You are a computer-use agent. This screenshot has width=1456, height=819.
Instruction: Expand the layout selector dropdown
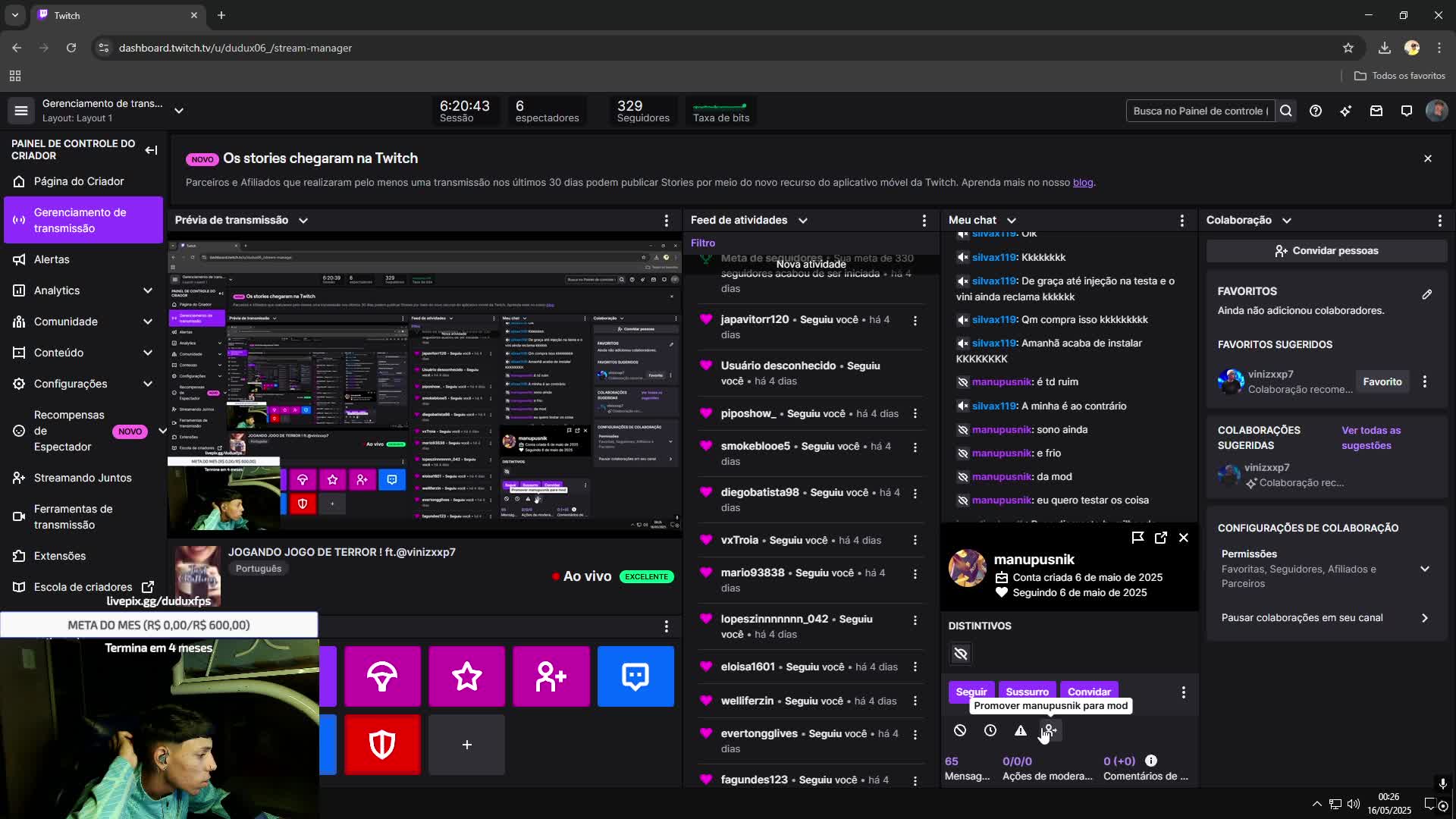click(x=179, y=111)
